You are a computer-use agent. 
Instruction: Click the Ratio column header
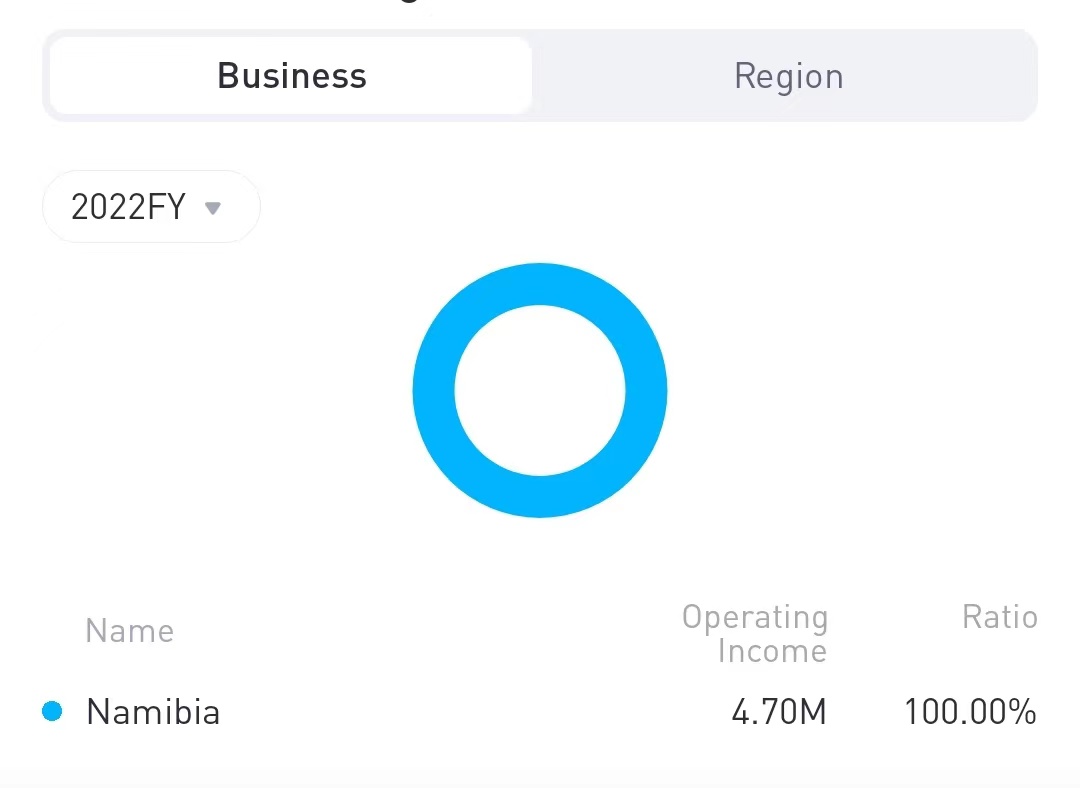coord(999,617)
